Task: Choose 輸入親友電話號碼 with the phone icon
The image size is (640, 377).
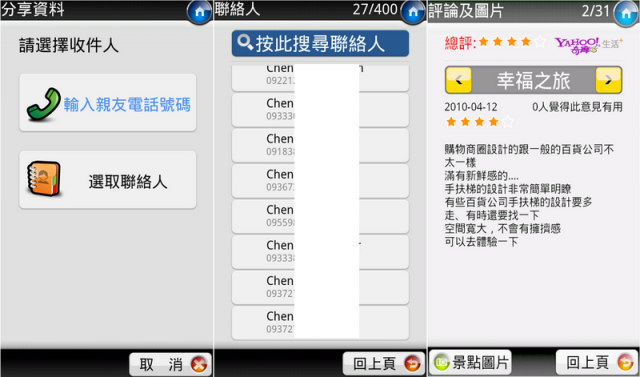Action: pyautogui.click(x=108, y=103)
